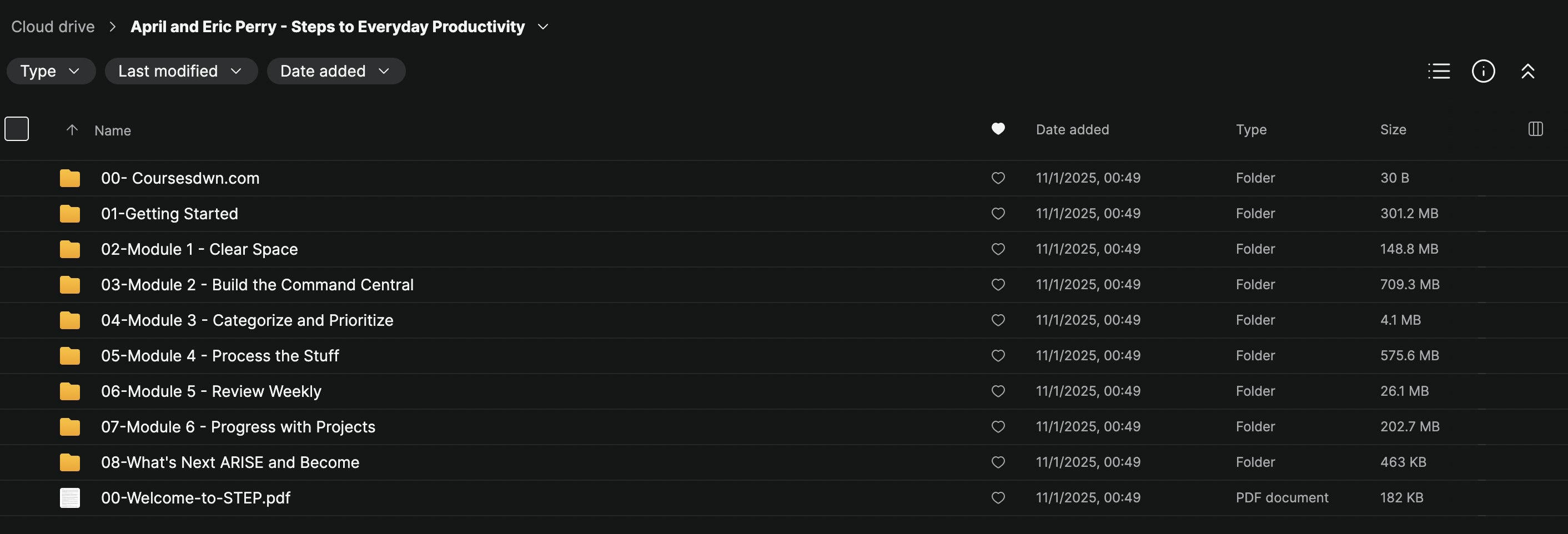1568x534 pixels.
Task: Favorite the 00-Welcome-to-STEP.pdf file
Action: (x=998, y=497)
